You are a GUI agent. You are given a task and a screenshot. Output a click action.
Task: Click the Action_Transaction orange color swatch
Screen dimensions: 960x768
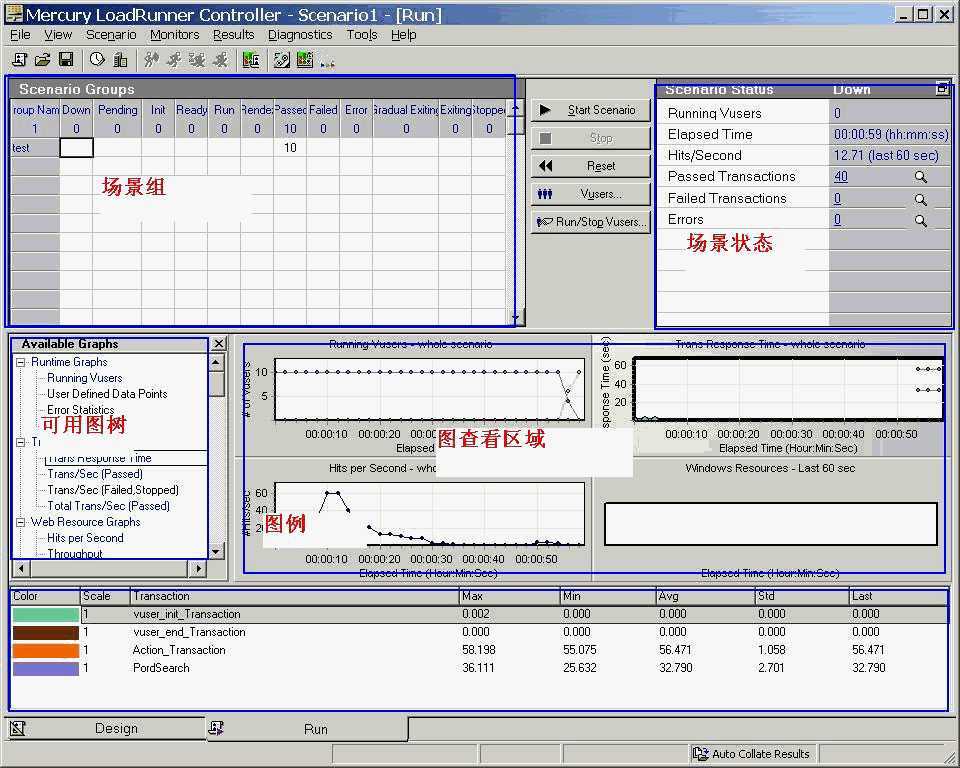pos(45,650)
